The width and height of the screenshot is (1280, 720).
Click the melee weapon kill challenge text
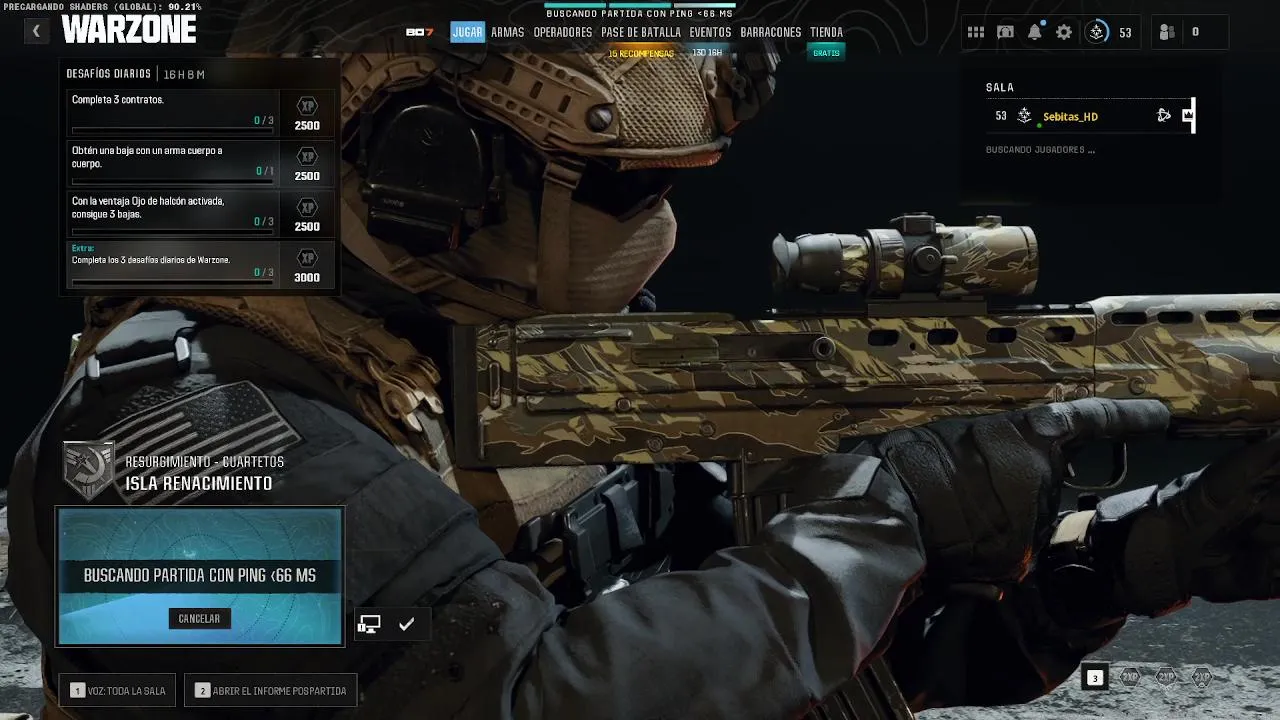tap(147, 157)
